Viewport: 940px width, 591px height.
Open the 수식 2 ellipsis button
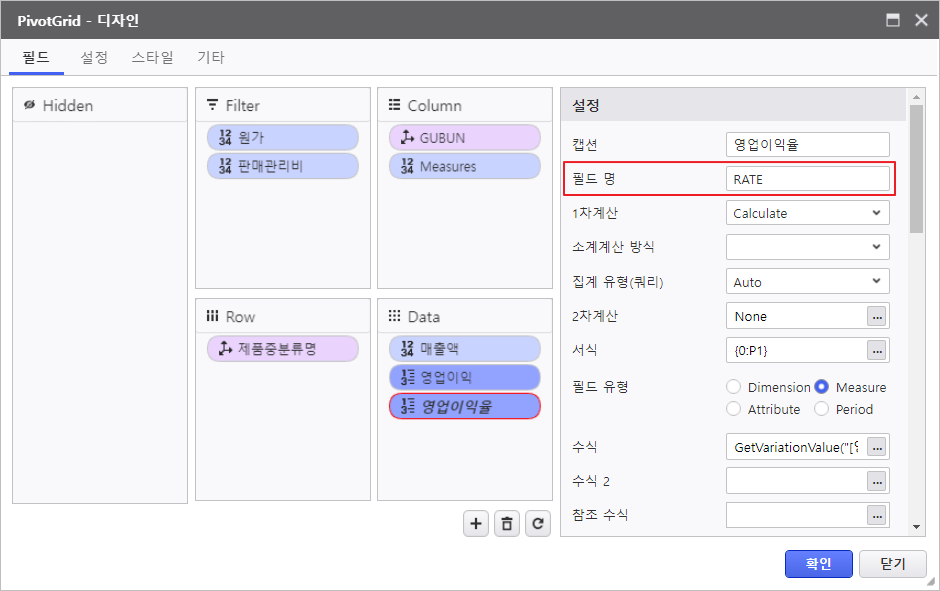point(876,481)
